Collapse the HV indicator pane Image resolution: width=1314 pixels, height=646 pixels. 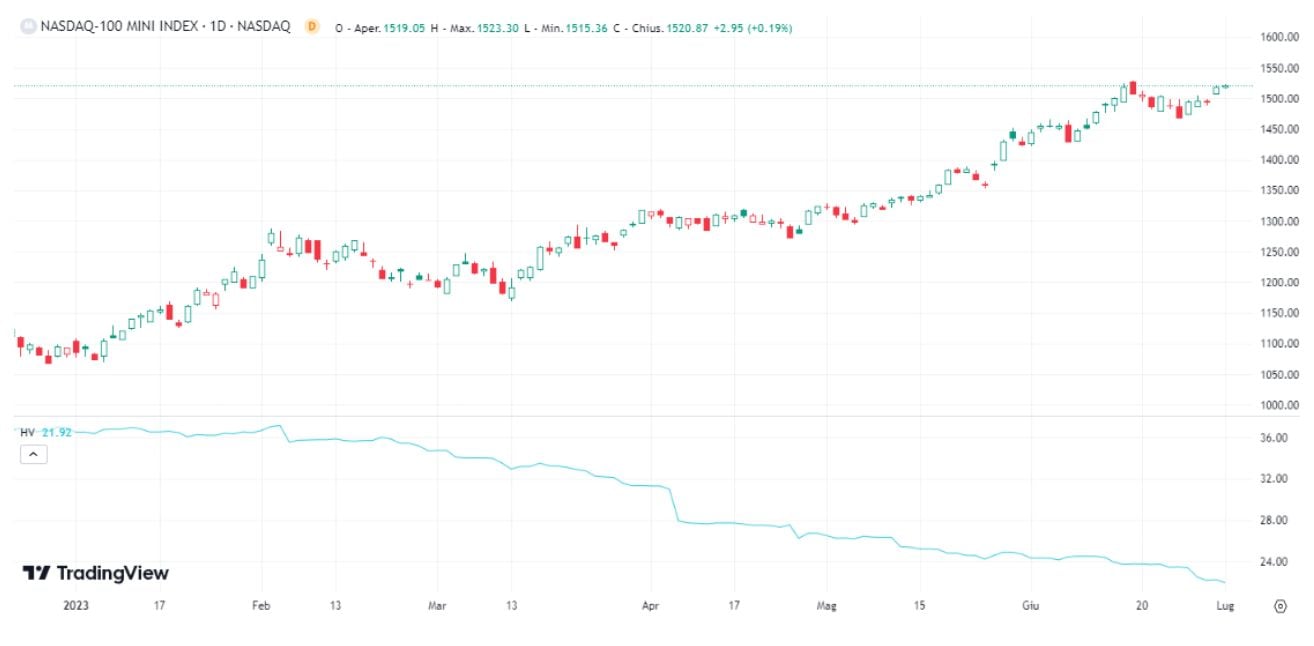(x=33, y=454)
